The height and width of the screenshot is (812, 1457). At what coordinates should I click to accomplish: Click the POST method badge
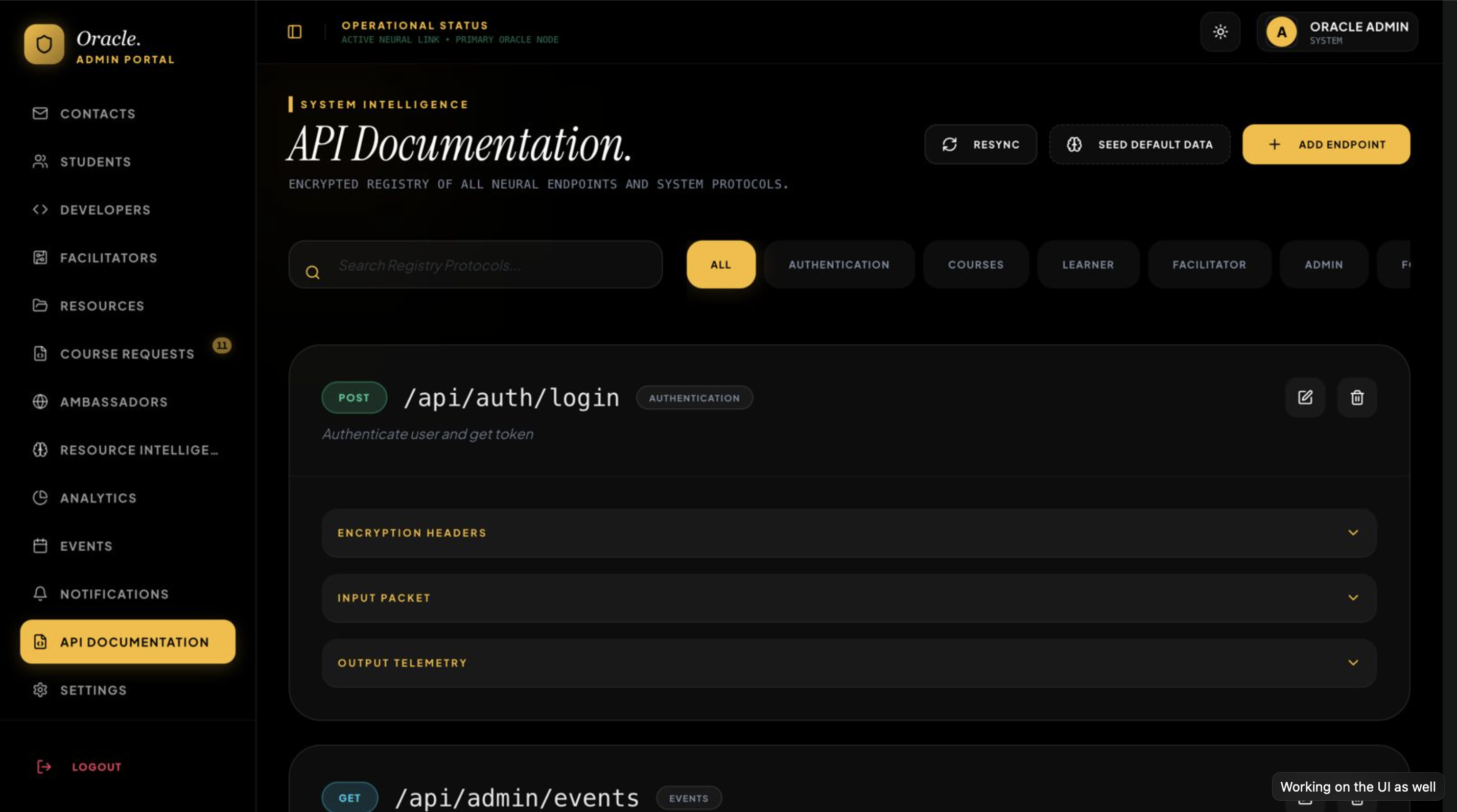tap(354, 397)
